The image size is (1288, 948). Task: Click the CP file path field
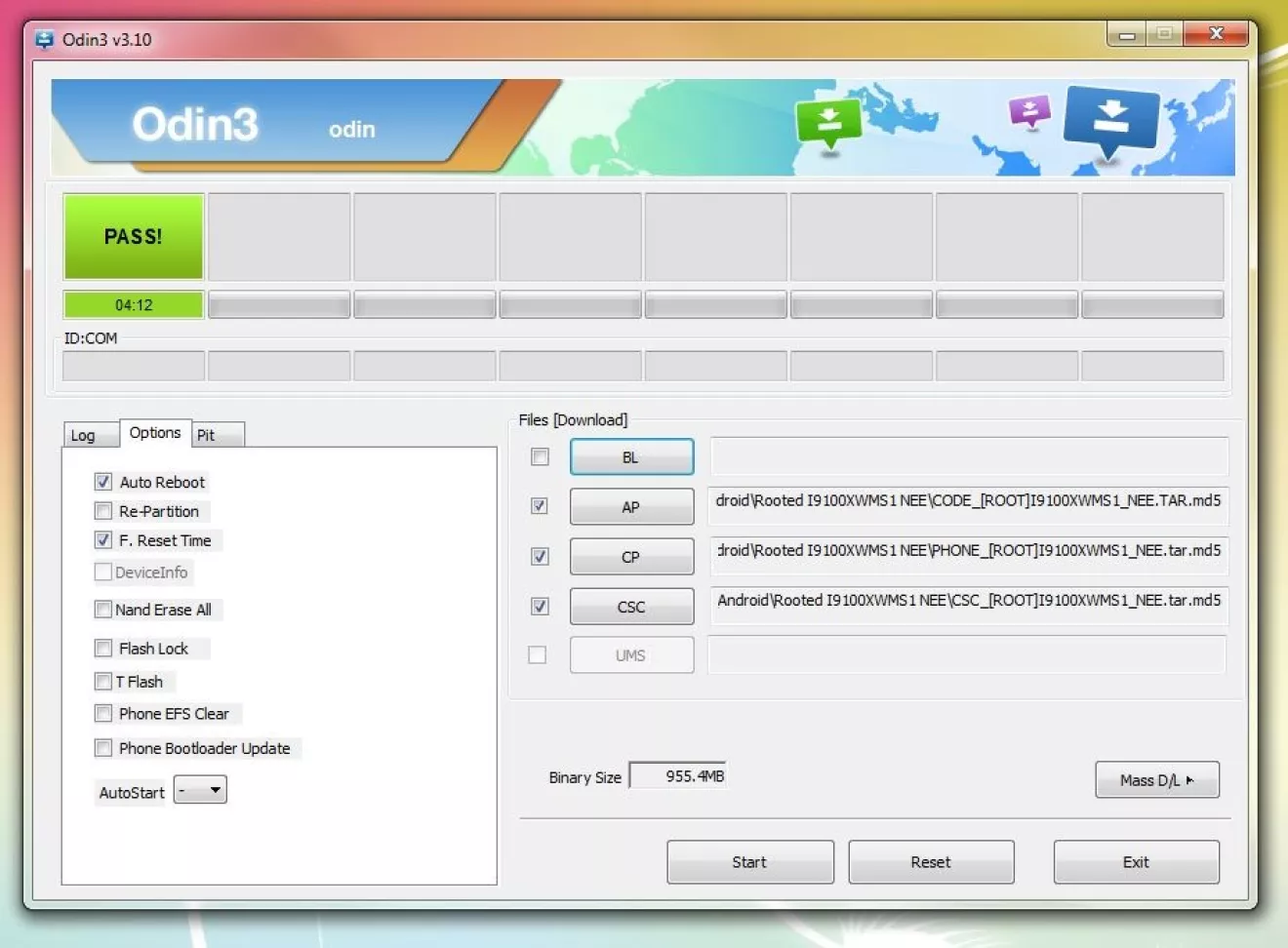tap(969, 556)
